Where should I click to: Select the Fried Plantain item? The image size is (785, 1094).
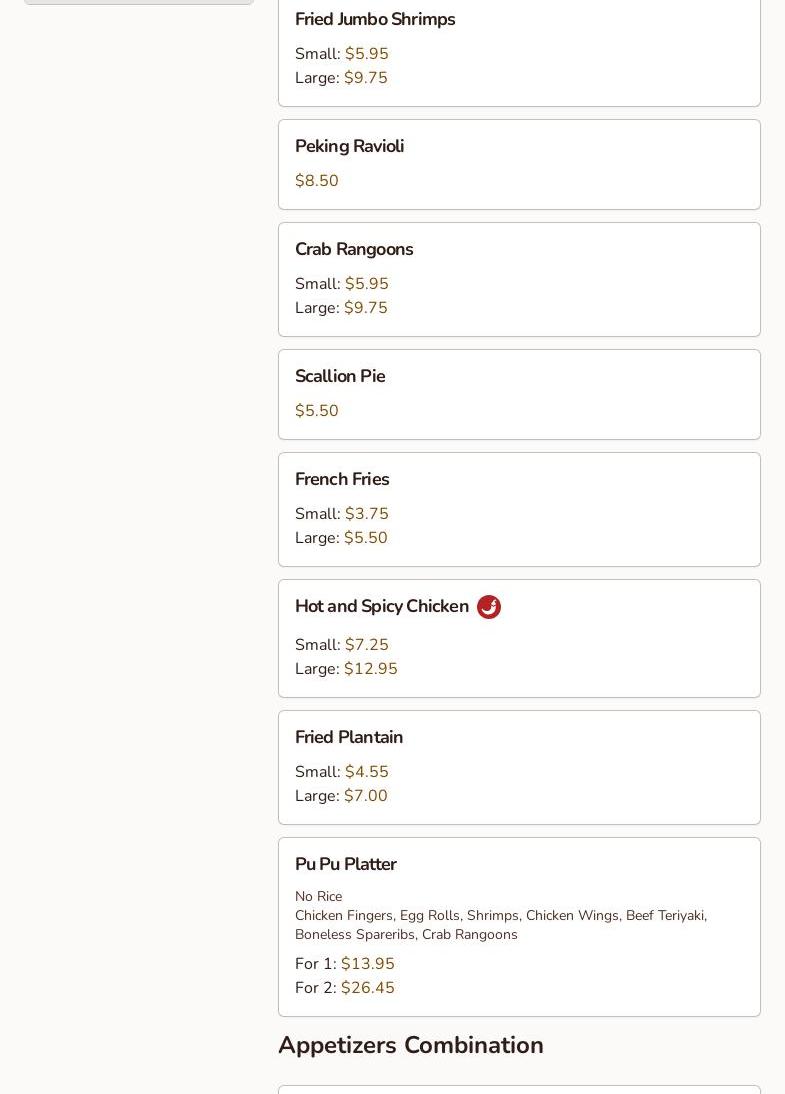coord(349,738)
